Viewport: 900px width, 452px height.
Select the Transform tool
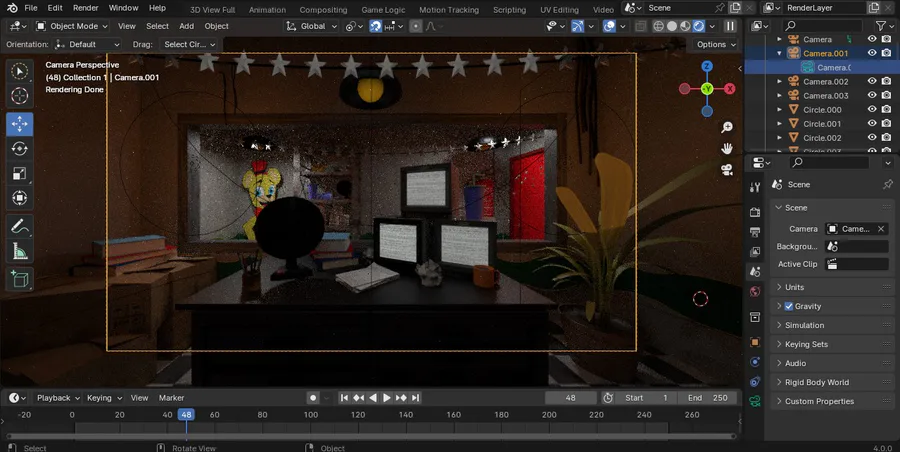click(x=20, y=198)
